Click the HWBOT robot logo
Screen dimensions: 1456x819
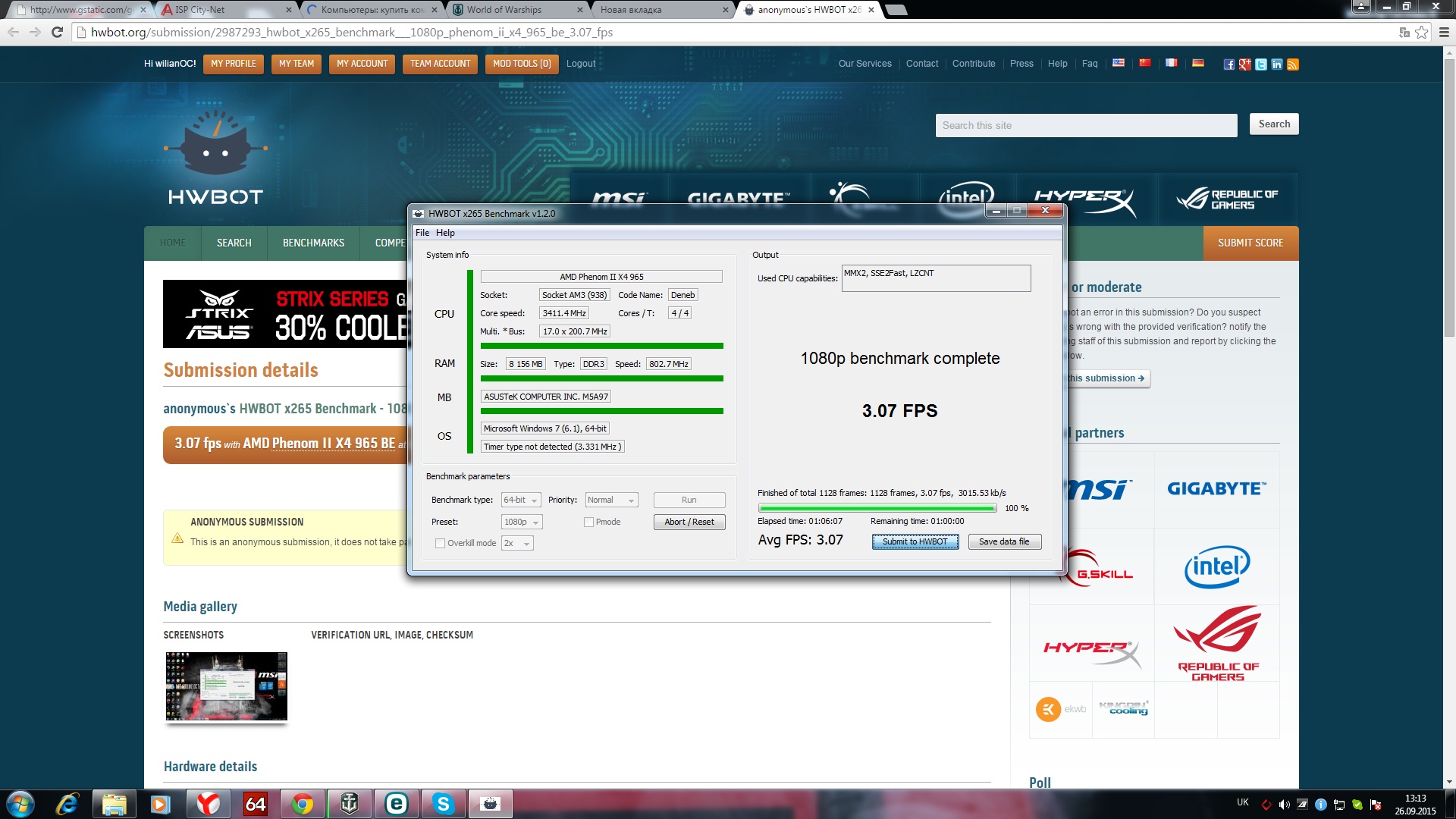click(x=215, y=158)
